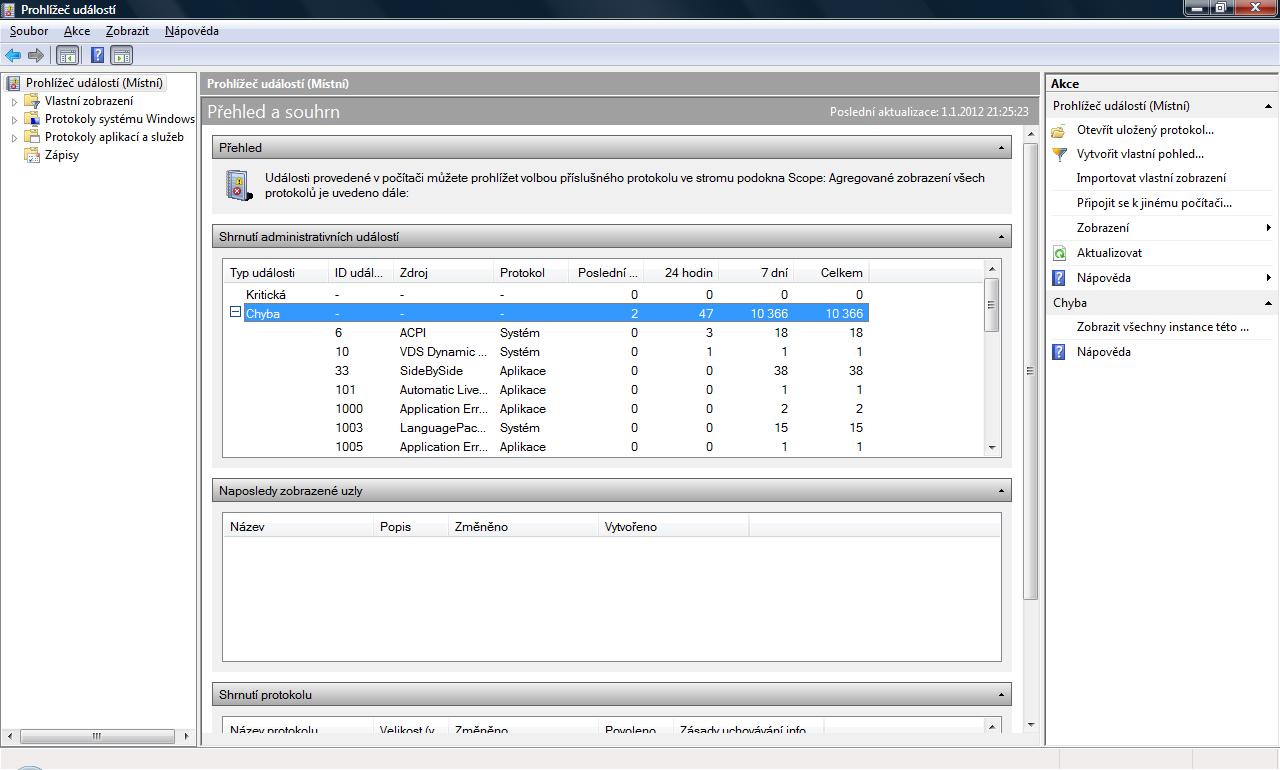Open saved log via folder icon
This screenshot has width=1280, height=770.
click(x=1059, y=130)
